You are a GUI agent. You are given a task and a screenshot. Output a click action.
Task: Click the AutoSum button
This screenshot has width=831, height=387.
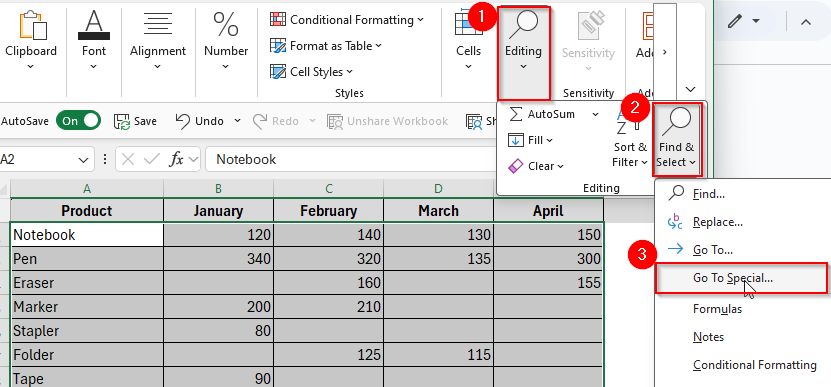point(542,114)
